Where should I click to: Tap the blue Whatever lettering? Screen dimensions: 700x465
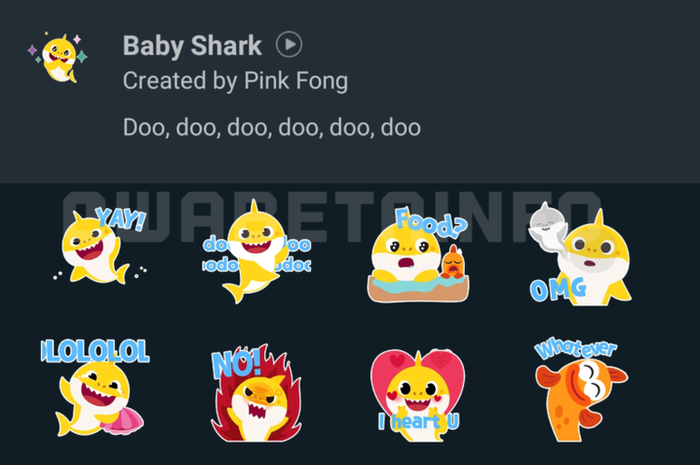pos(576,348)
